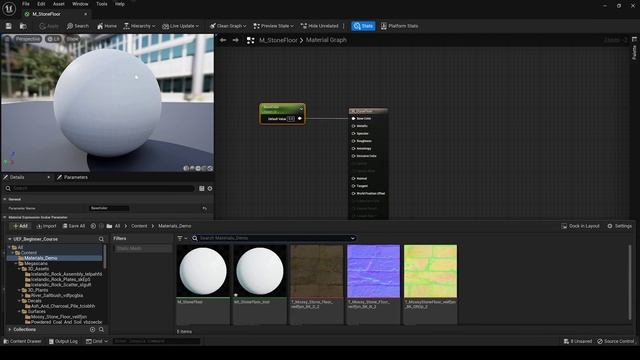This screenshot has height=360, width=640.
Task: Click the Tangent input pin
Action: pos(353,186)
